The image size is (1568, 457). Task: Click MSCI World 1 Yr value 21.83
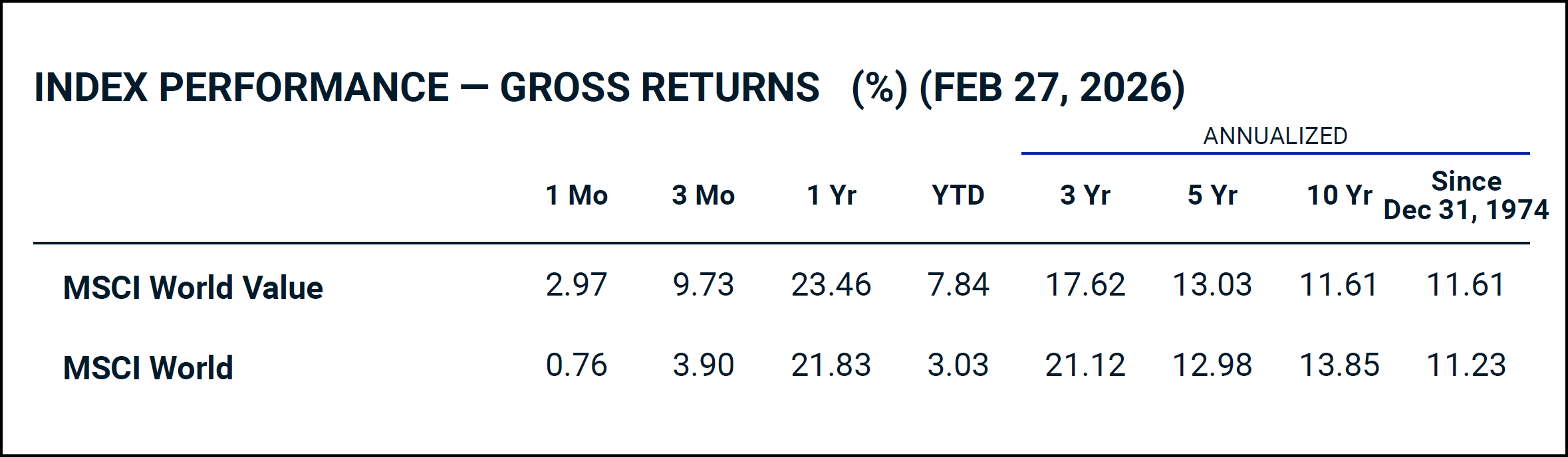pos(831,365)
